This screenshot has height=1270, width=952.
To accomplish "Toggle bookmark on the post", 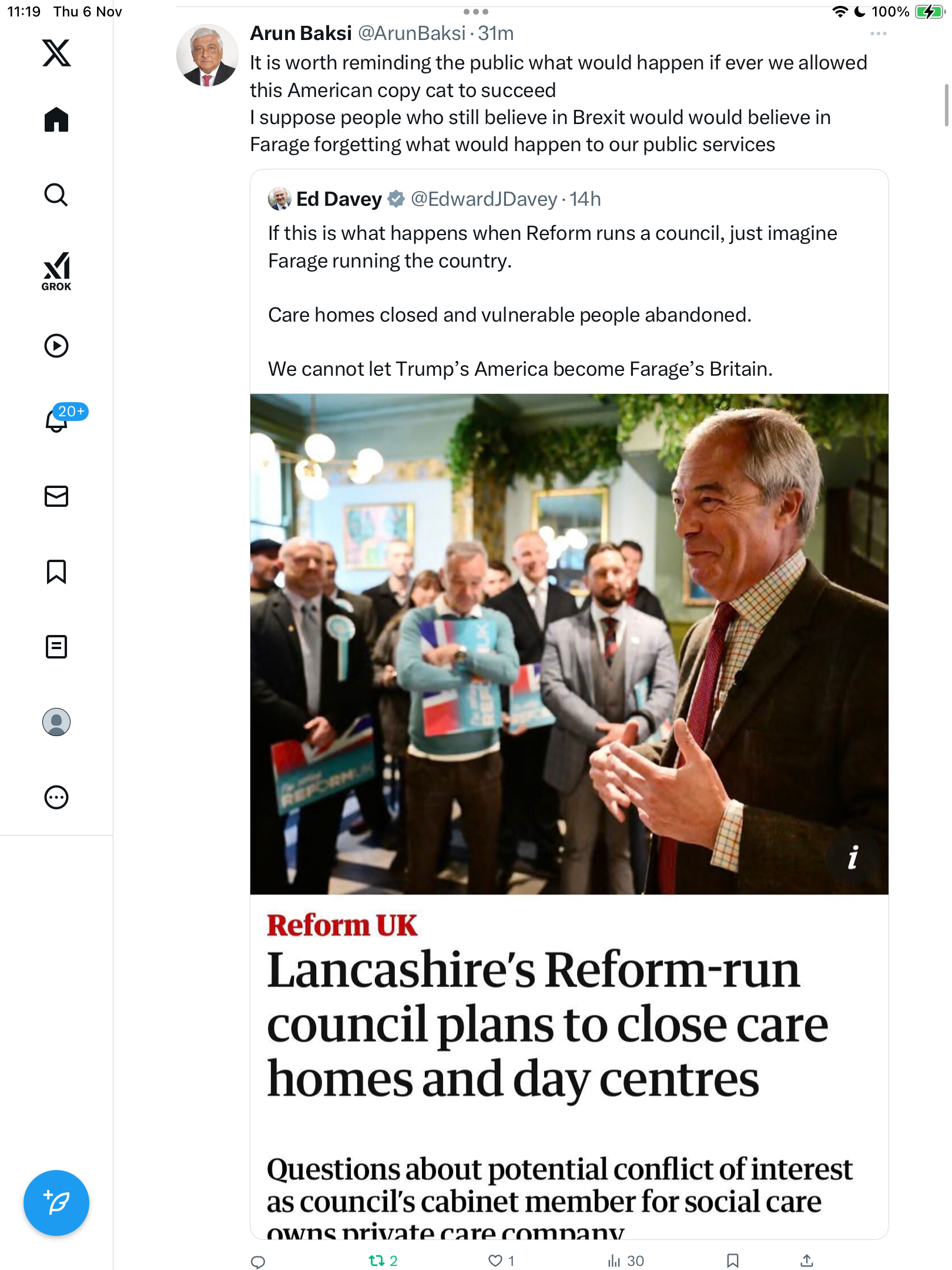I will pos(732,1261).
